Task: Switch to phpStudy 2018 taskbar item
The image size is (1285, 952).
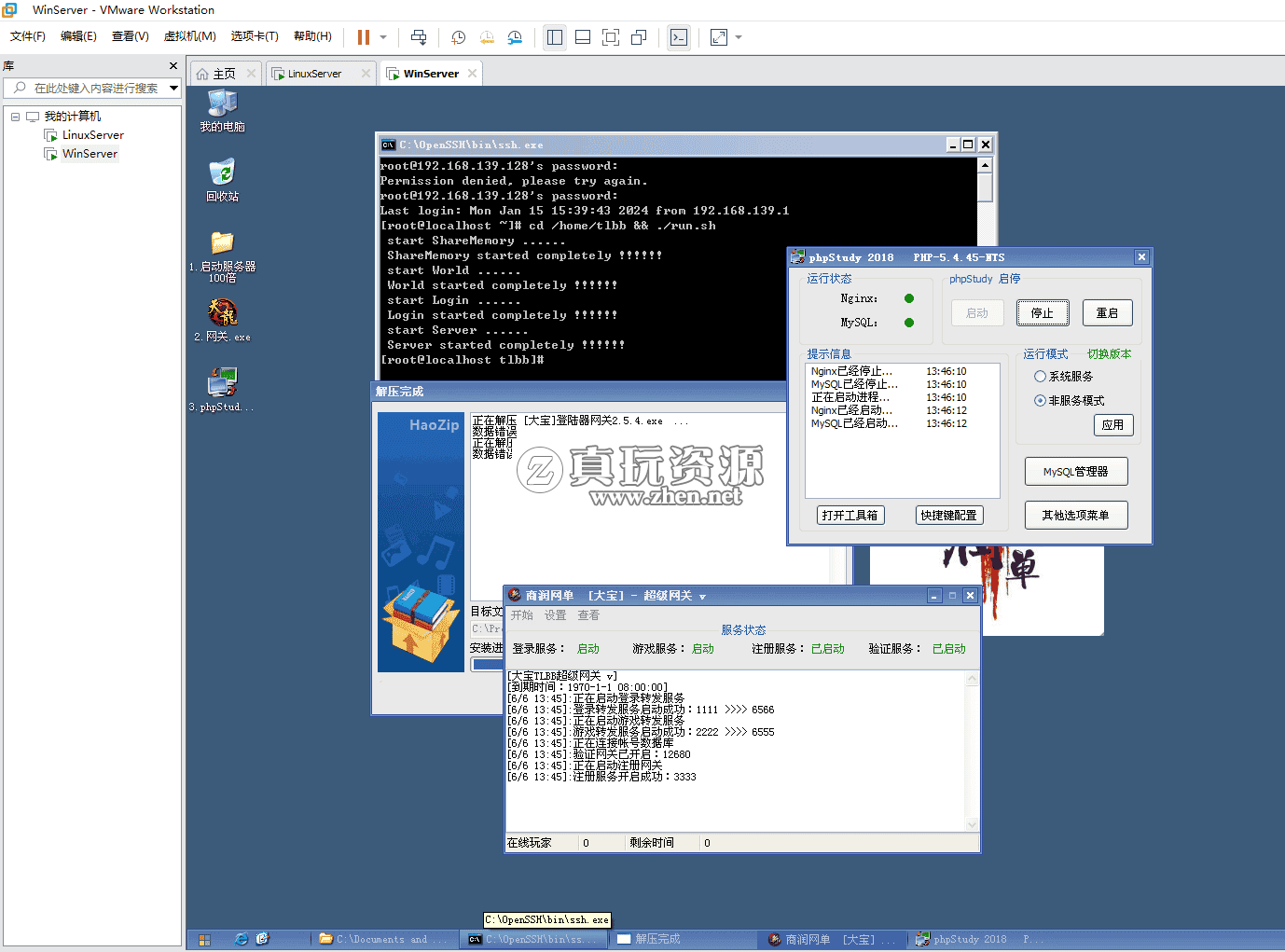Action: [979, 939]
